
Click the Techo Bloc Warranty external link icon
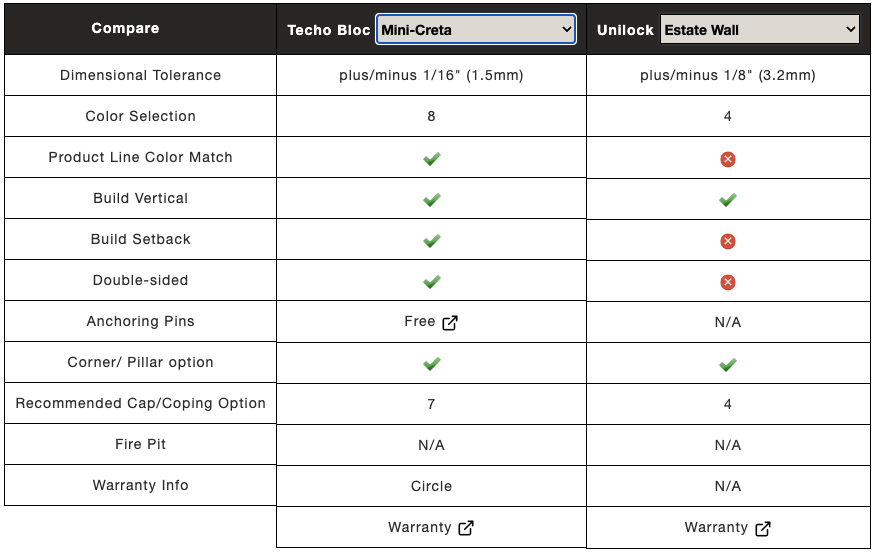(x=466, y=528)
